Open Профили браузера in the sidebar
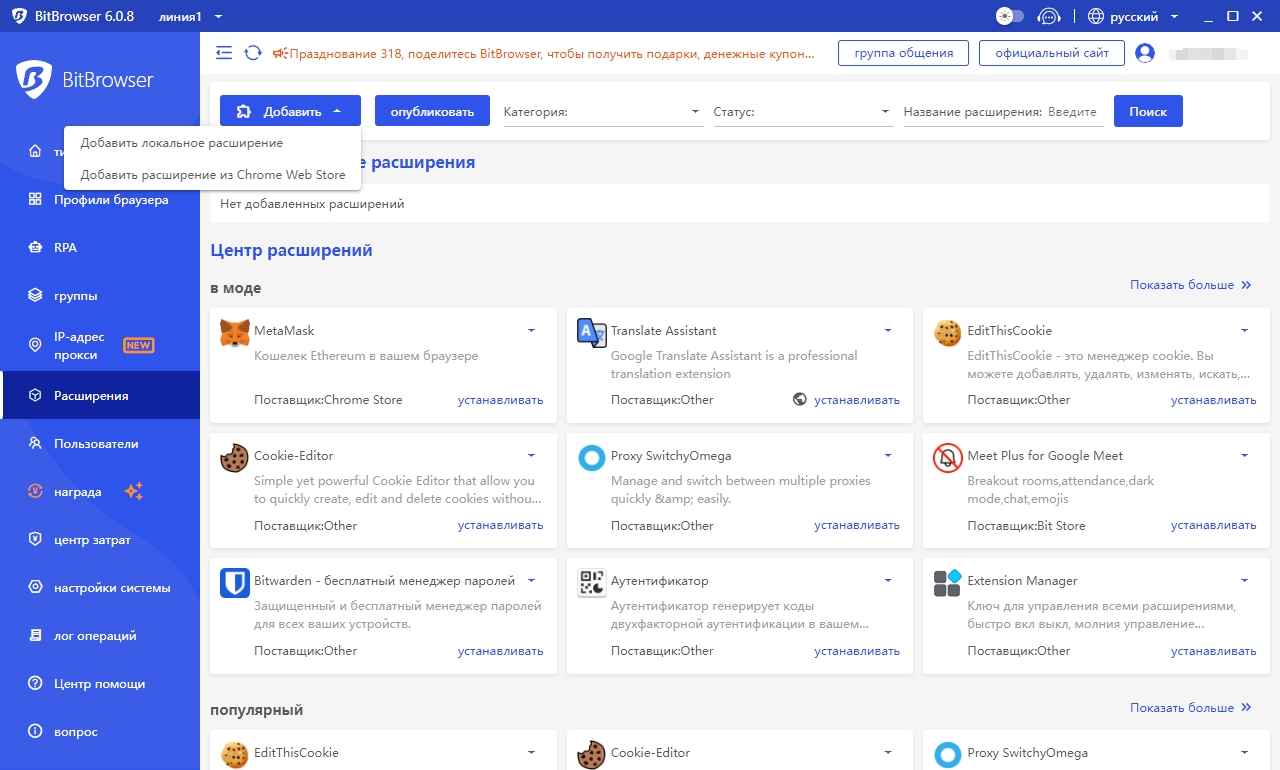This screenshot has height=770, width=1280. point(111,200)
